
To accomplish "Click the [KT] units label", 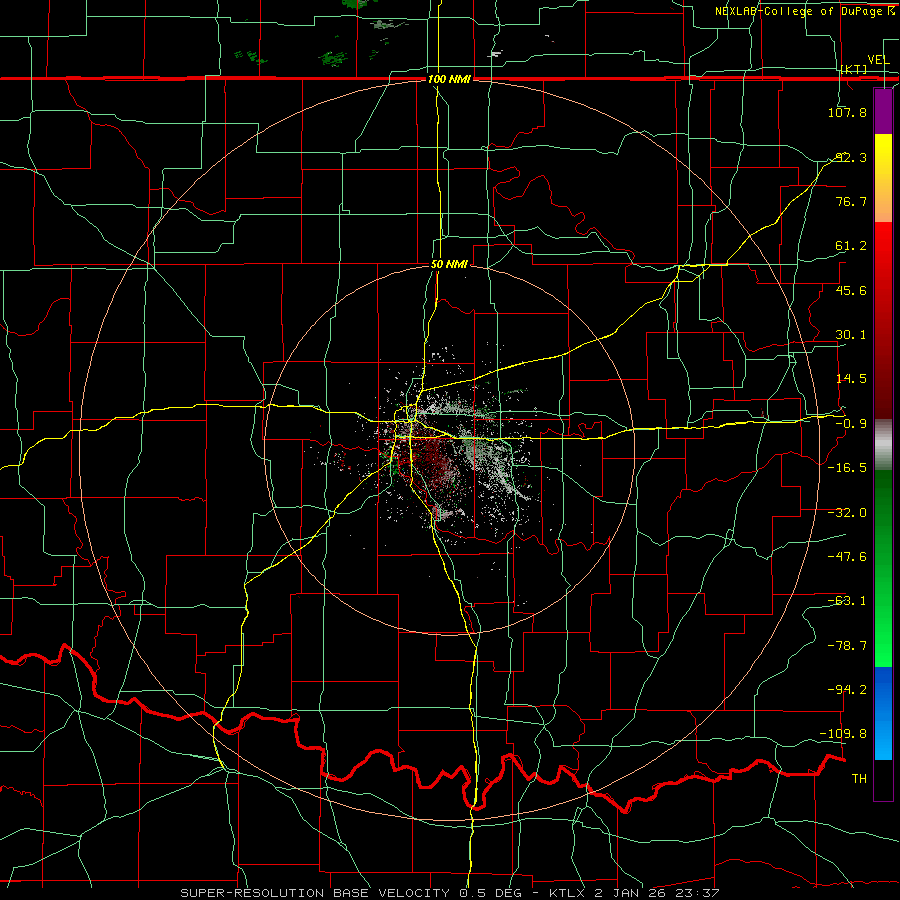I will (853, 69).
